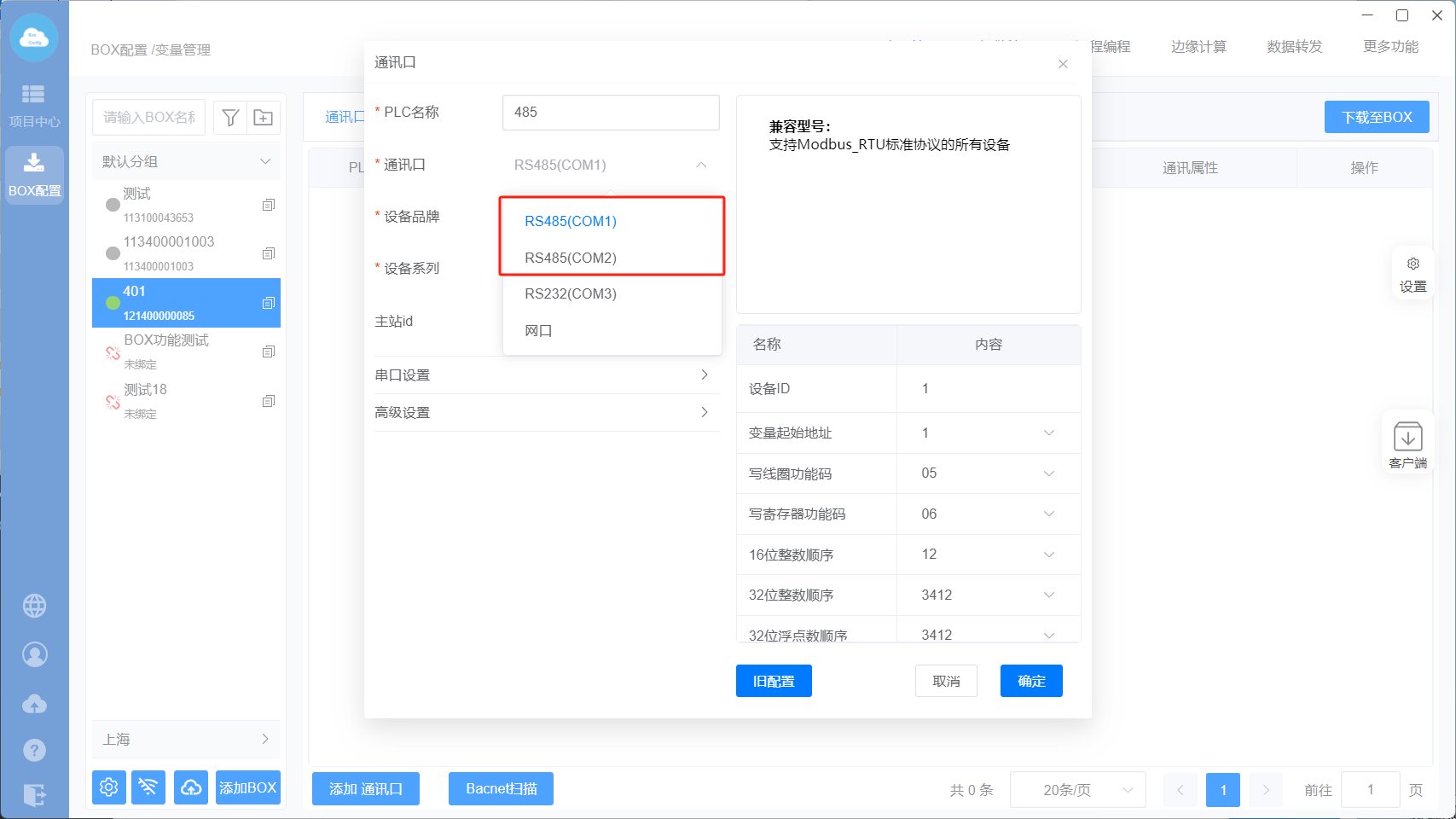Viewport: 1456px width, 819px height.
Task: Click the 下载至BOX button
Action: tap(1377, 117)
